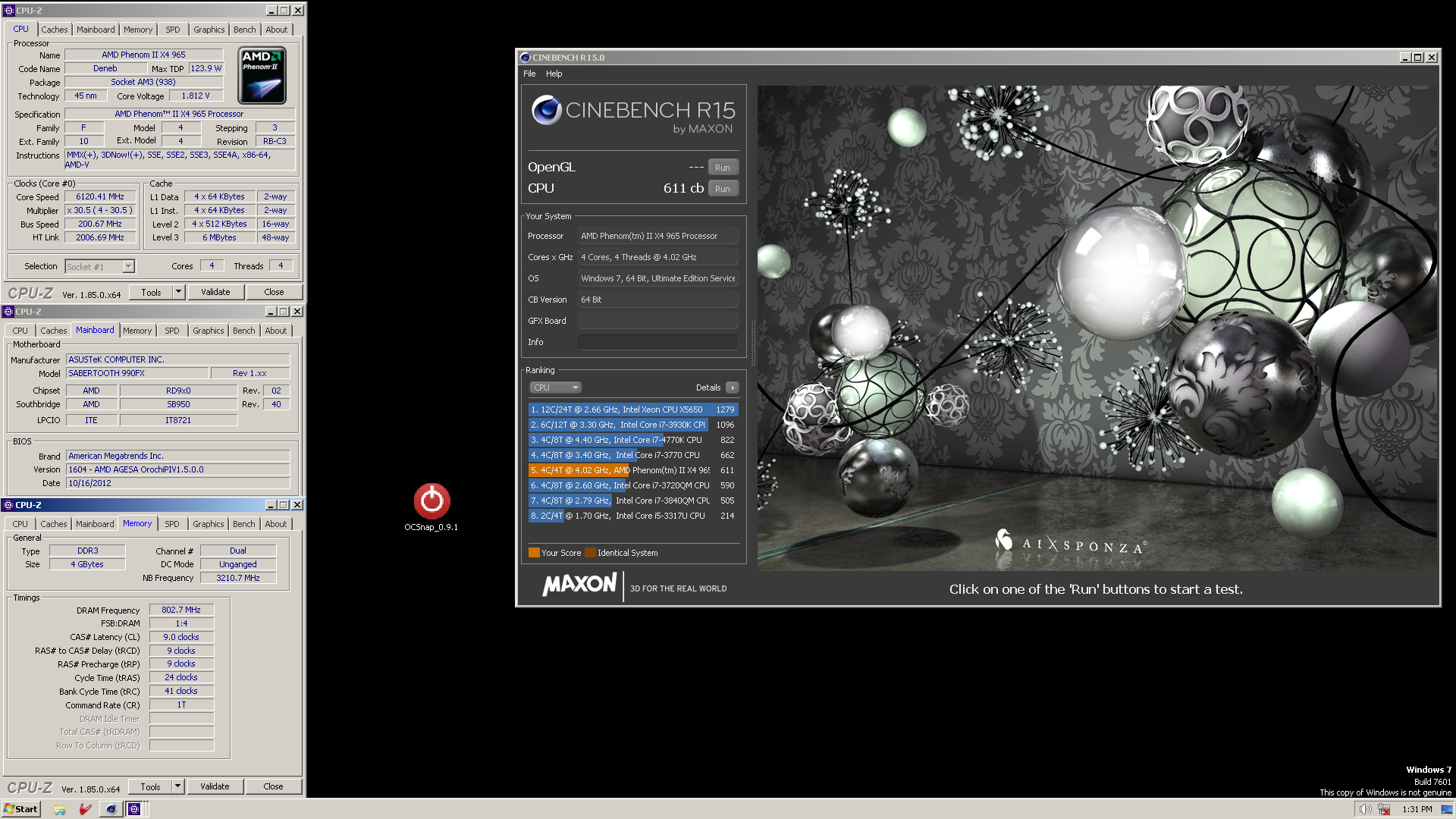The height and width of the screenshot is (819, 1456).
Task: Click the DRAM Frequency value 802.7 MHz
Action: click(181, 610)
